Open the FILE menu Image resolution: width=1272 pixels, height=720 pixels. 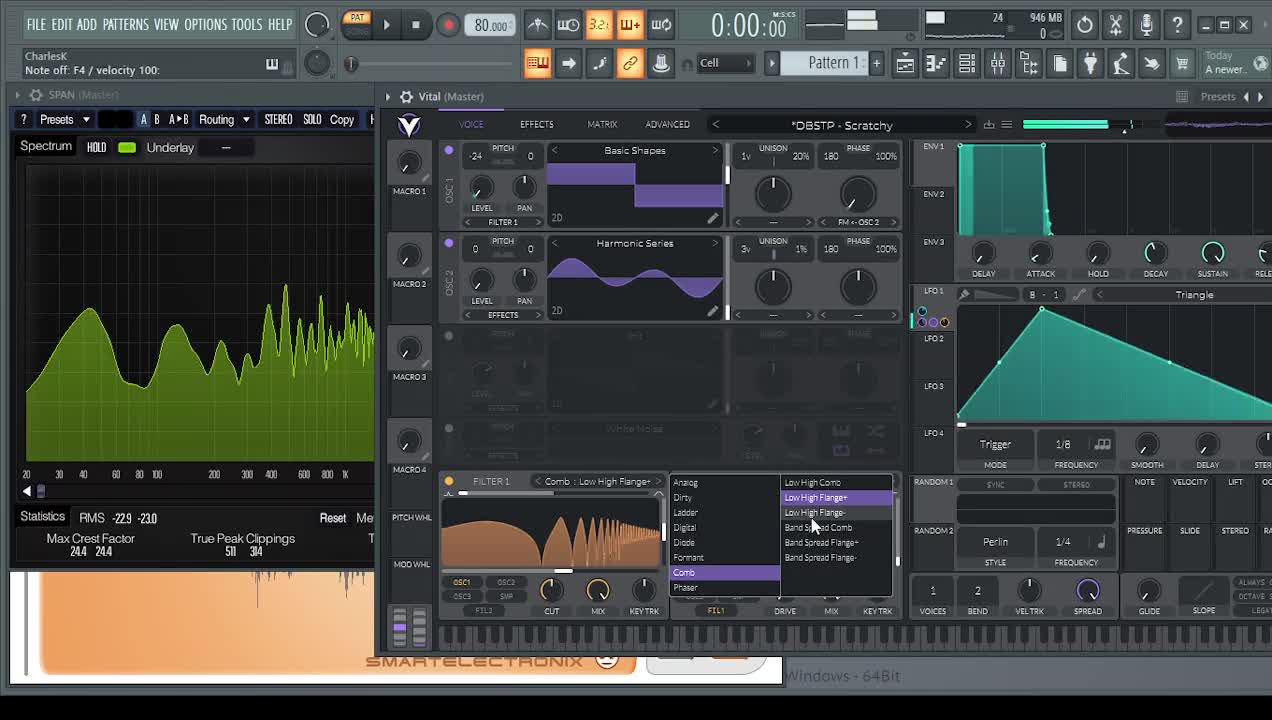pyautogui.click(x=36, y=24)
